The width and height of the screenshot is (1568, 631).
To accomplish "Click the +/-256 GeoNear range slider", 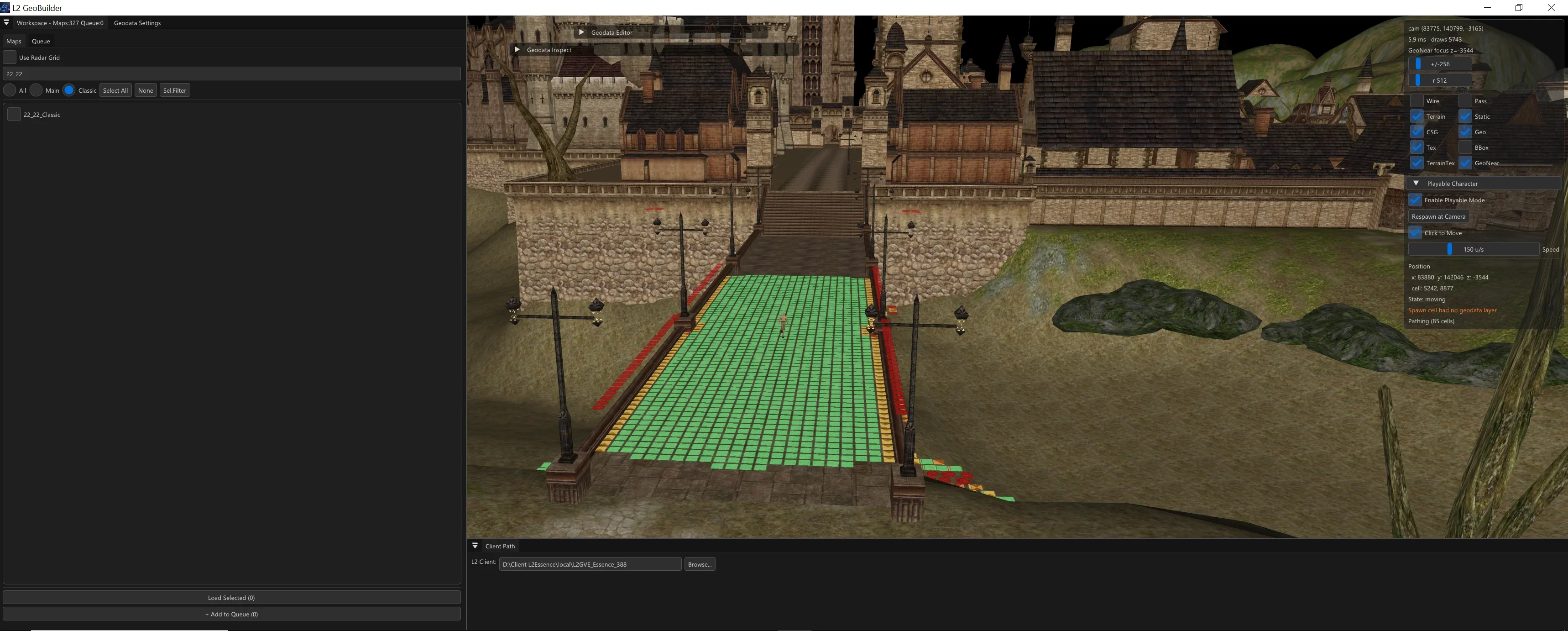I will pyautogui.click(x=1440, y=64).
